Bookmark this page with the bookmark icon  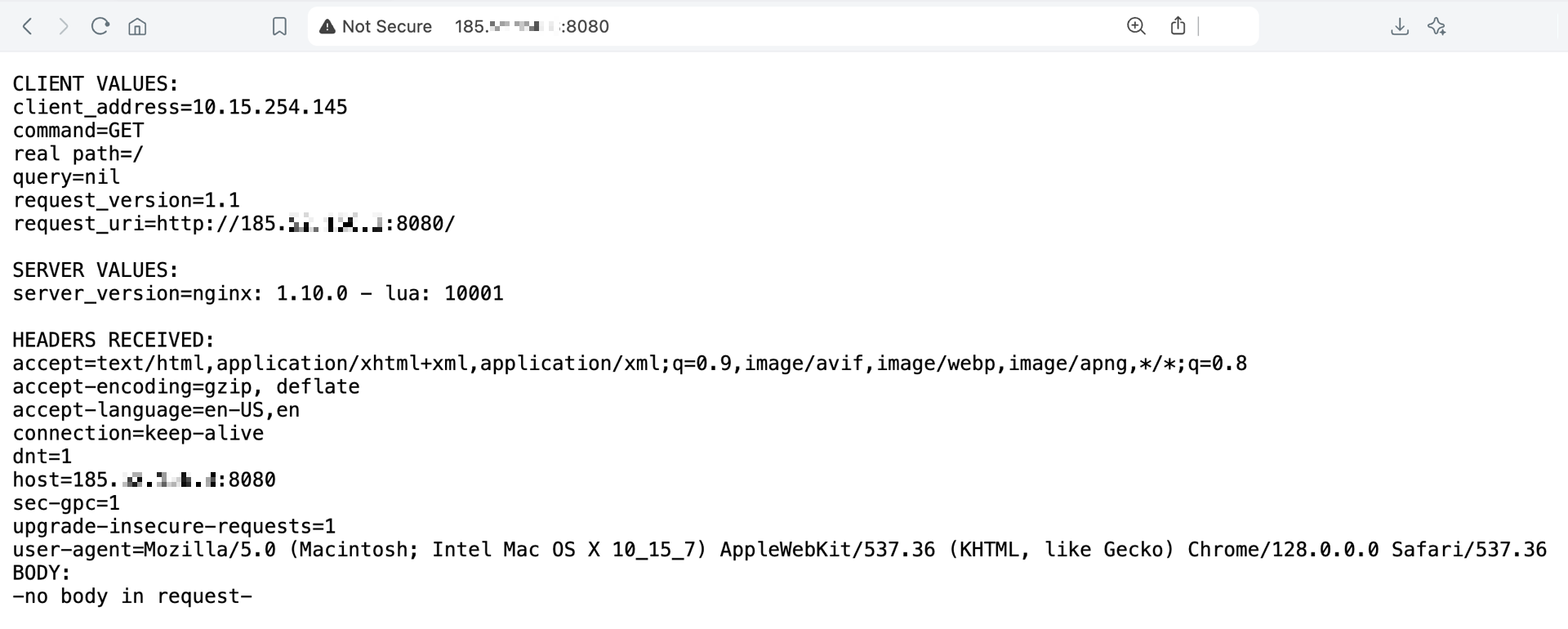(x=279, y=27)
